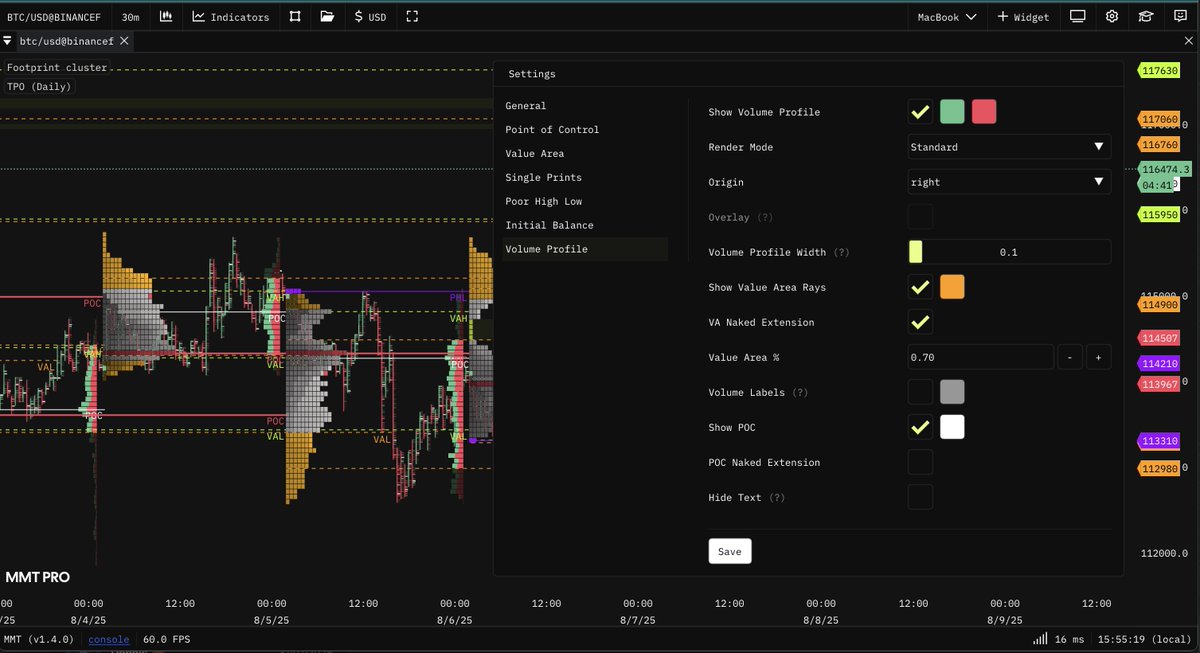Change Origin from right via its dropdown
Image resolution: width=1200 pixels, height=653 pixels.
point(1008,182)
